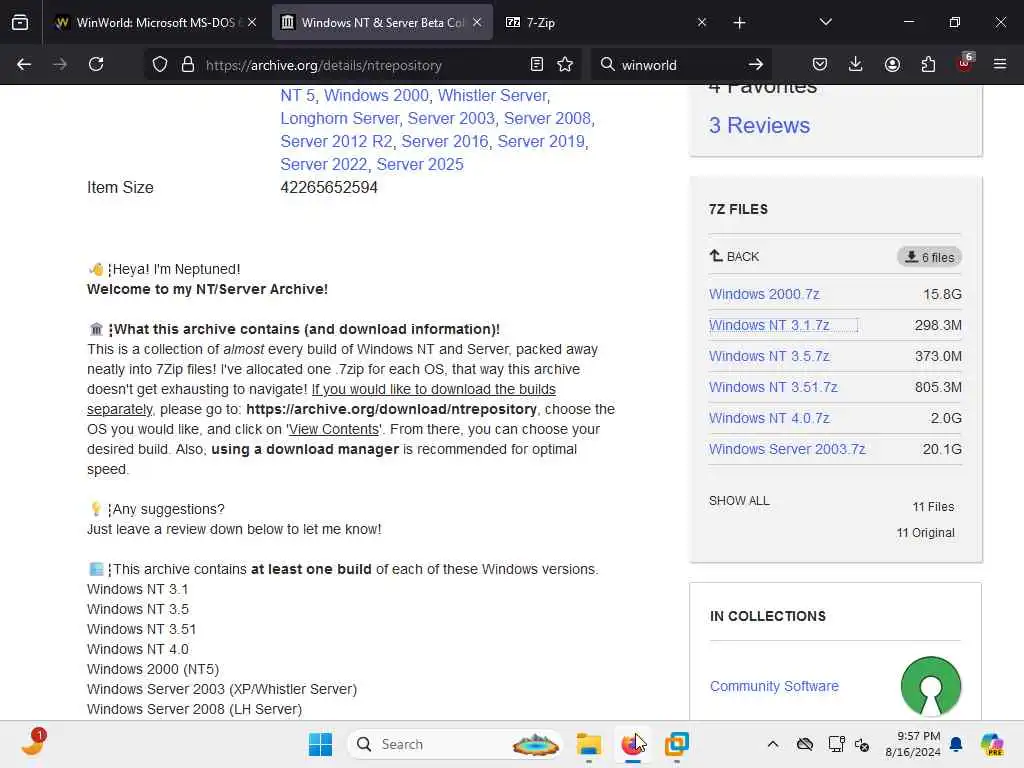The height and width of the screenshot is (768, 1024).
Task: Reload the current page
Action: click(x=96, y=64)
